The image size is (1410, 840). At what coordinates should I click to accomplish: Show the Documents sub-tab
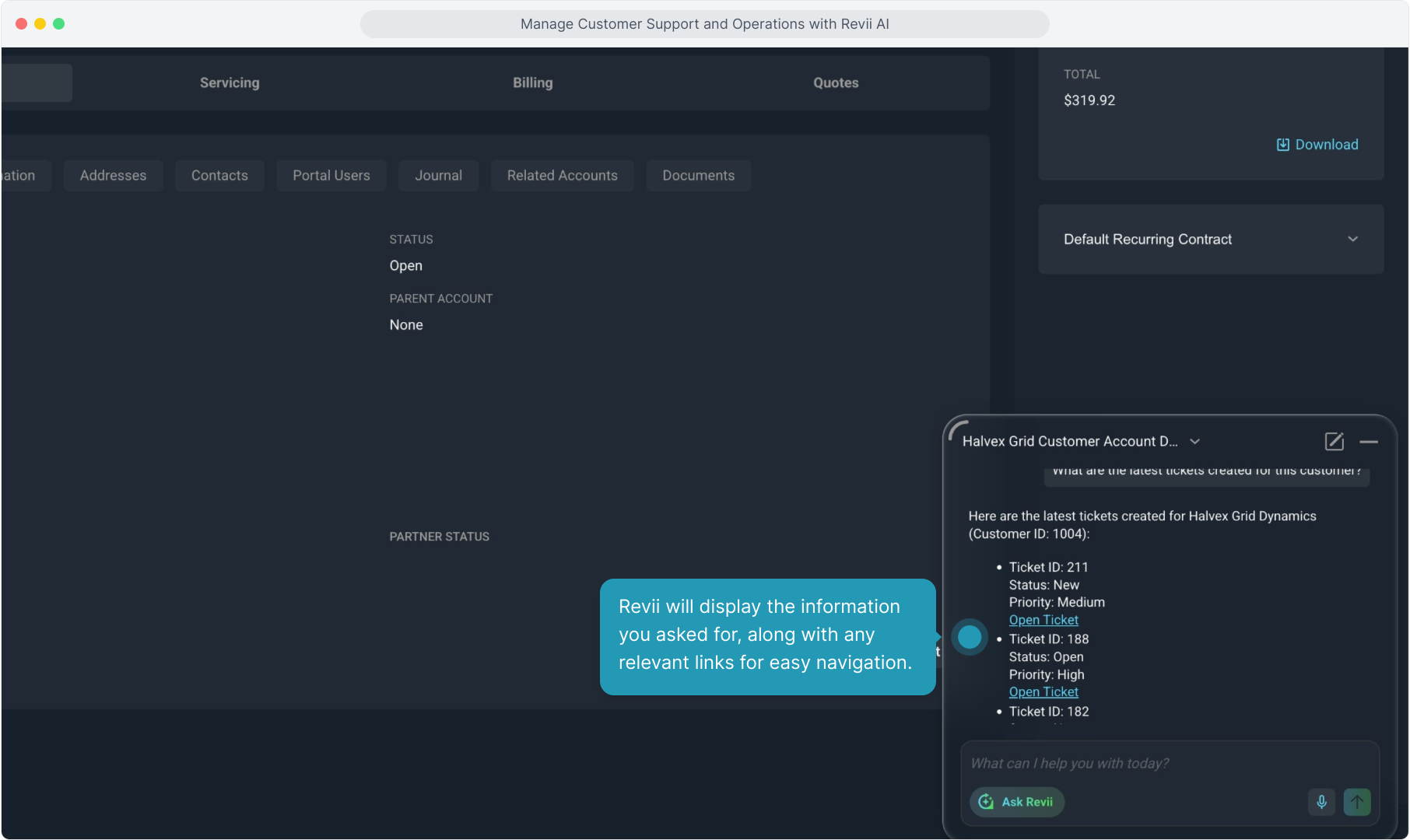coord(698,176)
